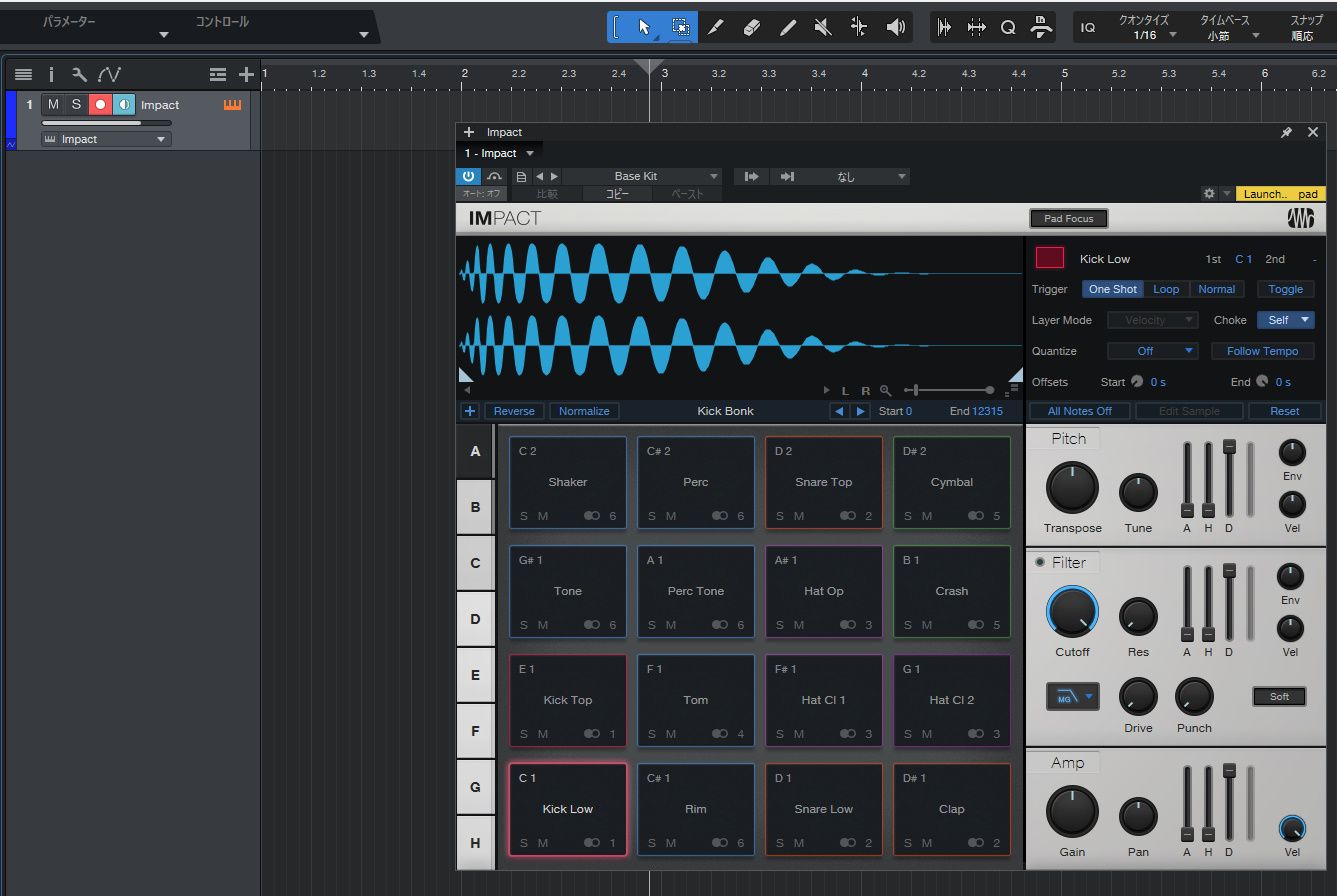The image size is (1337, 896).
Task: Toggle the Impact plugin power button
Action: point(468,176)
